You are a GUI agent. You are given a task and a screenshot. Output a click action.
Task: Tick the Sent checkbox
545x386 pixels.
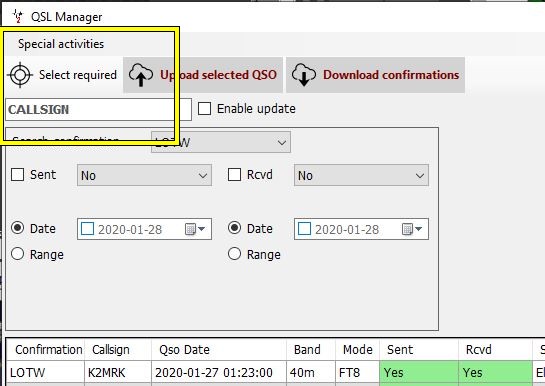point(17,175)
